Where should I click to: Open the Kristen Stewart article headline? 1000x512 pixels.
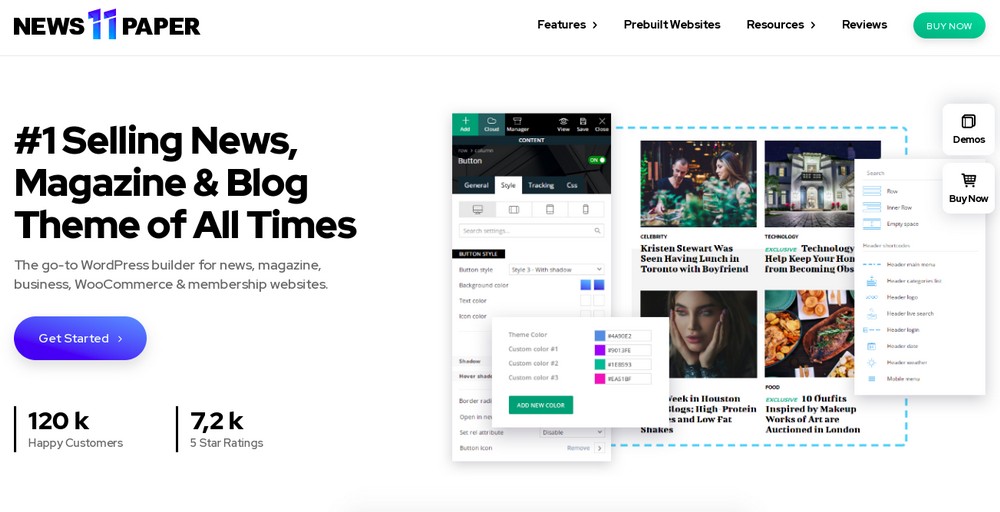click(x=694, y=259)
